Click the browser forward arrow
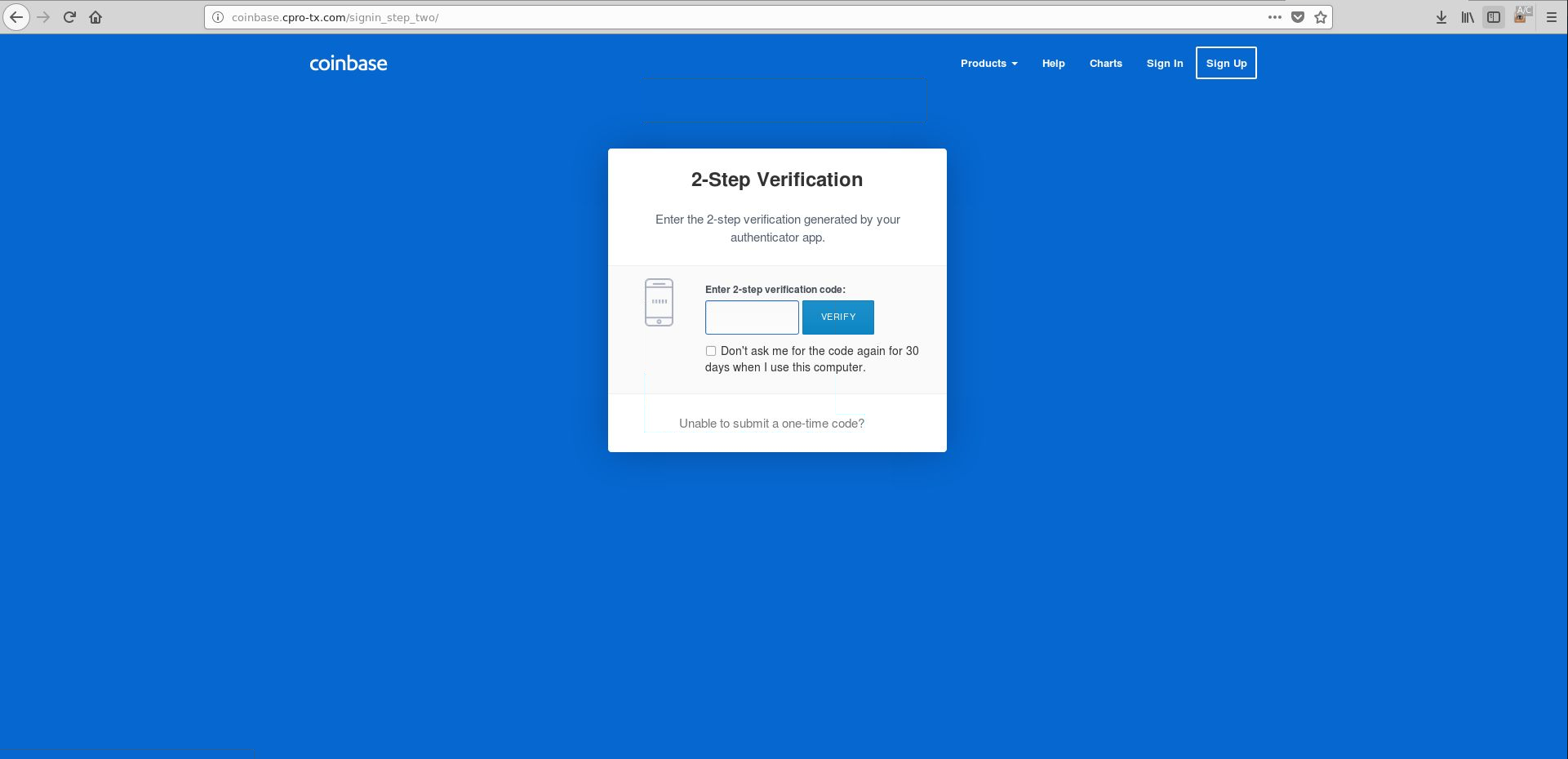Screen dimensions: 1568x759 tap(43, 17)
